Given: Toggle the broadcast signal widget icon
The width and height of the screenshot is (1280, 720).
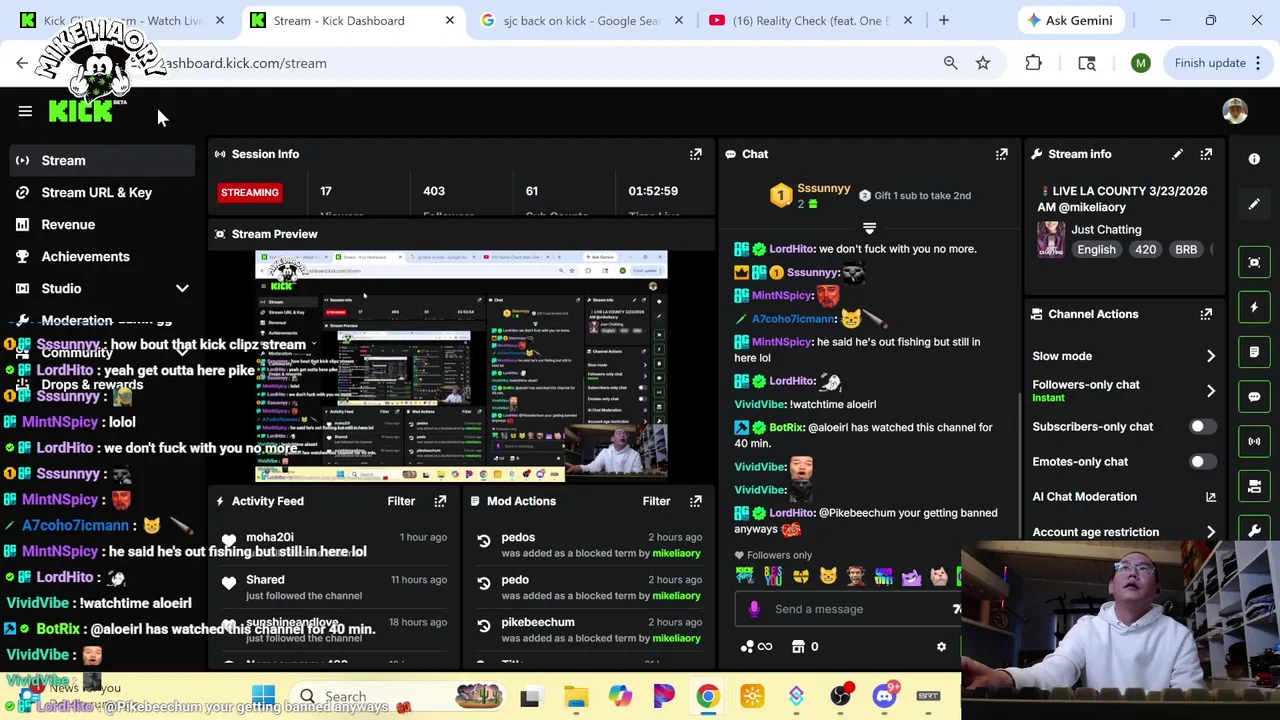Looking at the screenshot, I should (x=1254, y=441).
